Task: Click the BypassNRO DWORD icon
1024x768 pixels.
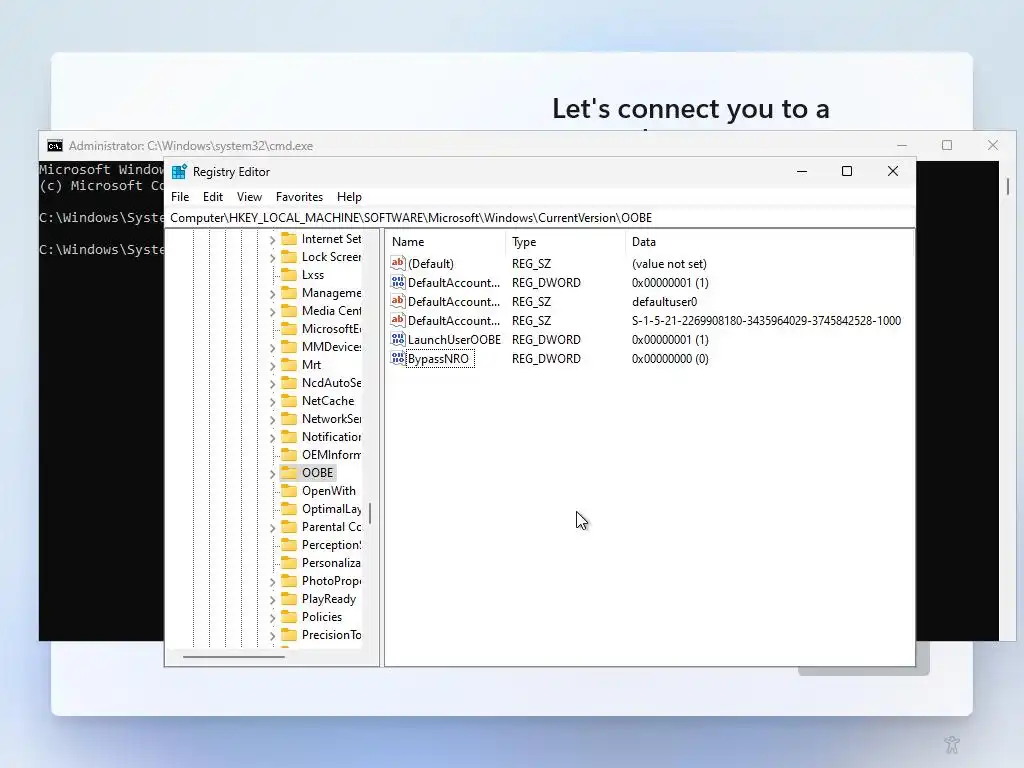Action: pyautogui.click(x=398, y=358)
